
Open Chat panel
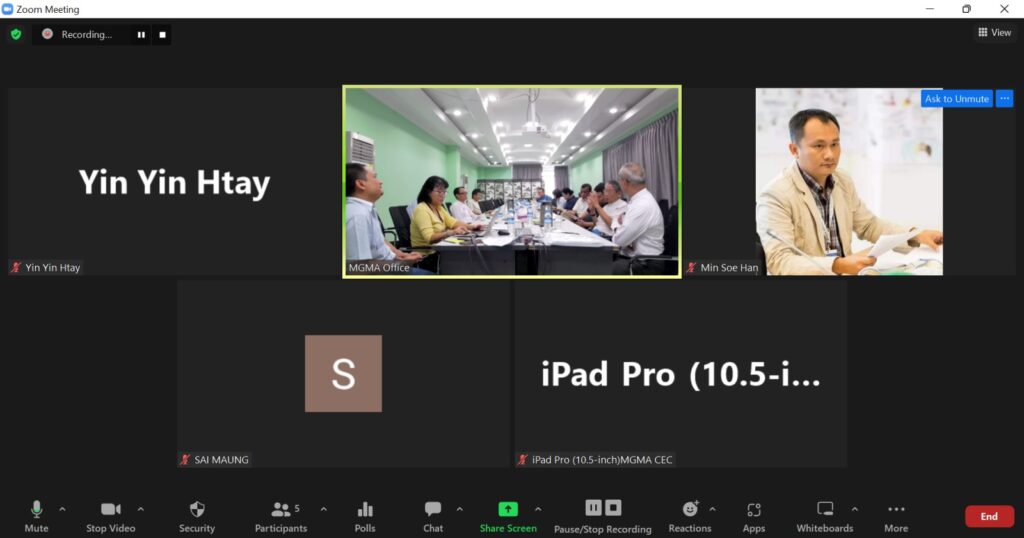(x=433, y=516)
